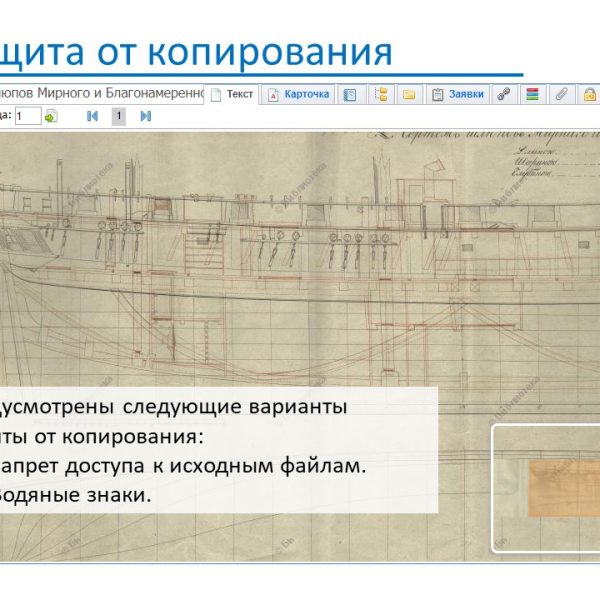
Task: Click the green go-to-page icon
Action: (x=51, y=116)
